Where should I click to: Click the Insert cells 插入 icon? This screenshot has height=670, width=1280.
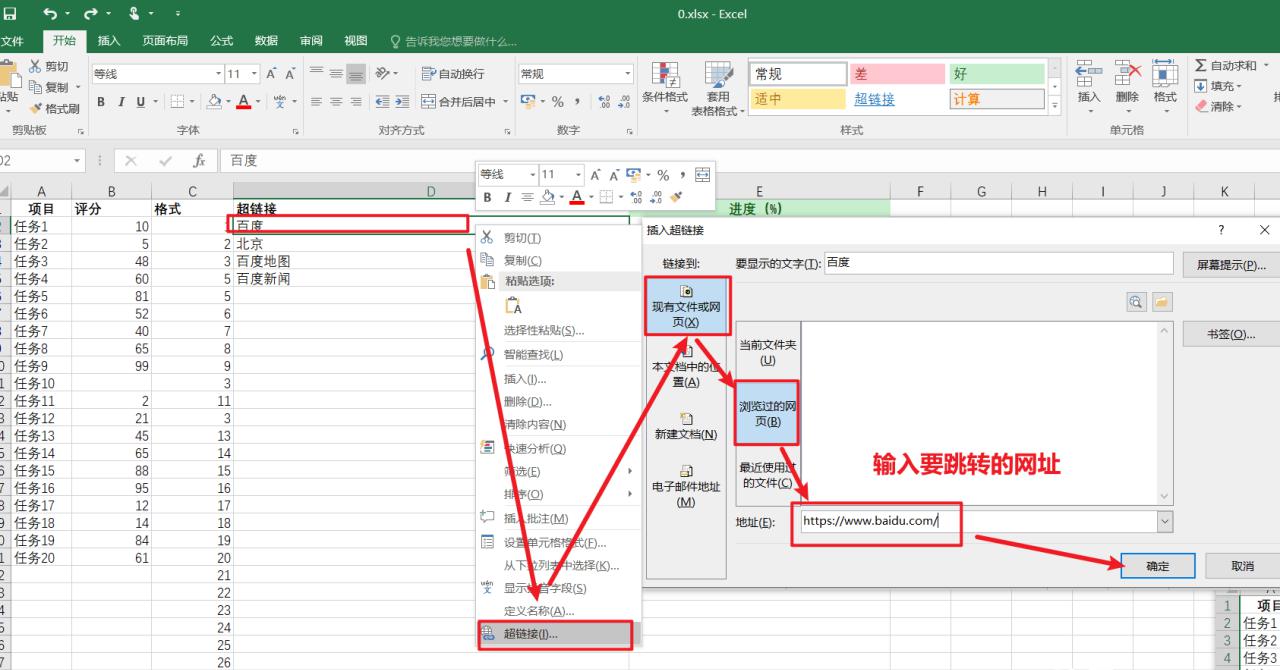1089,73
